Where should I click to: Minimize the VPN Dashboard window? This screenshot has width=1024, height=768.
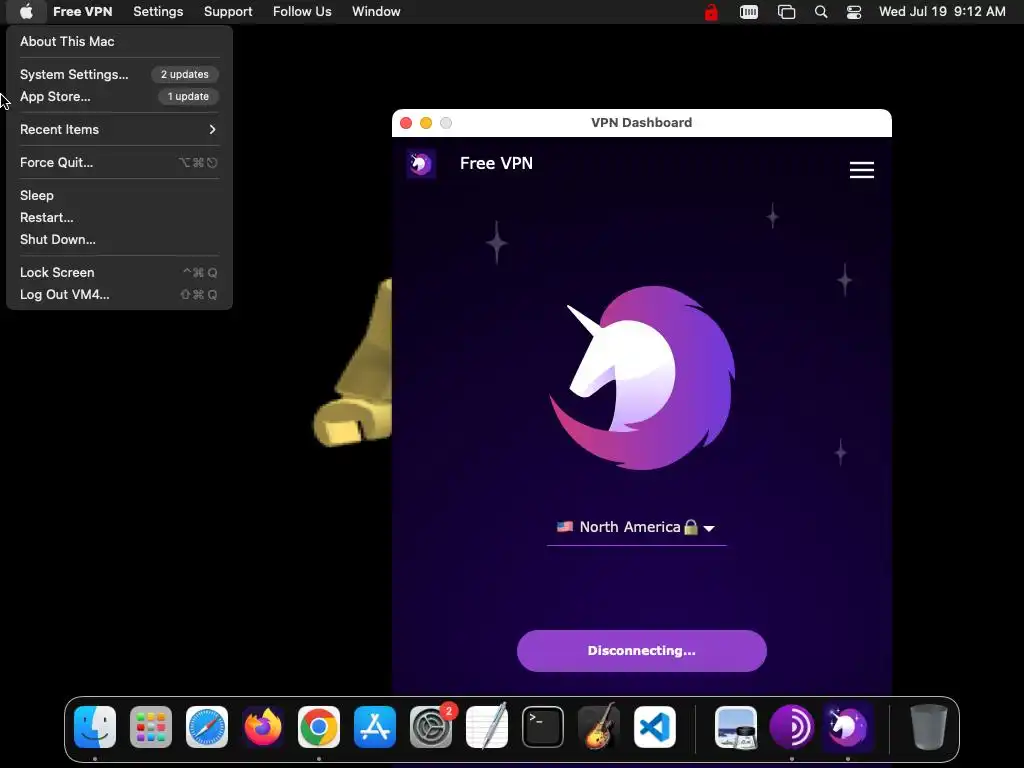[426, 123]
